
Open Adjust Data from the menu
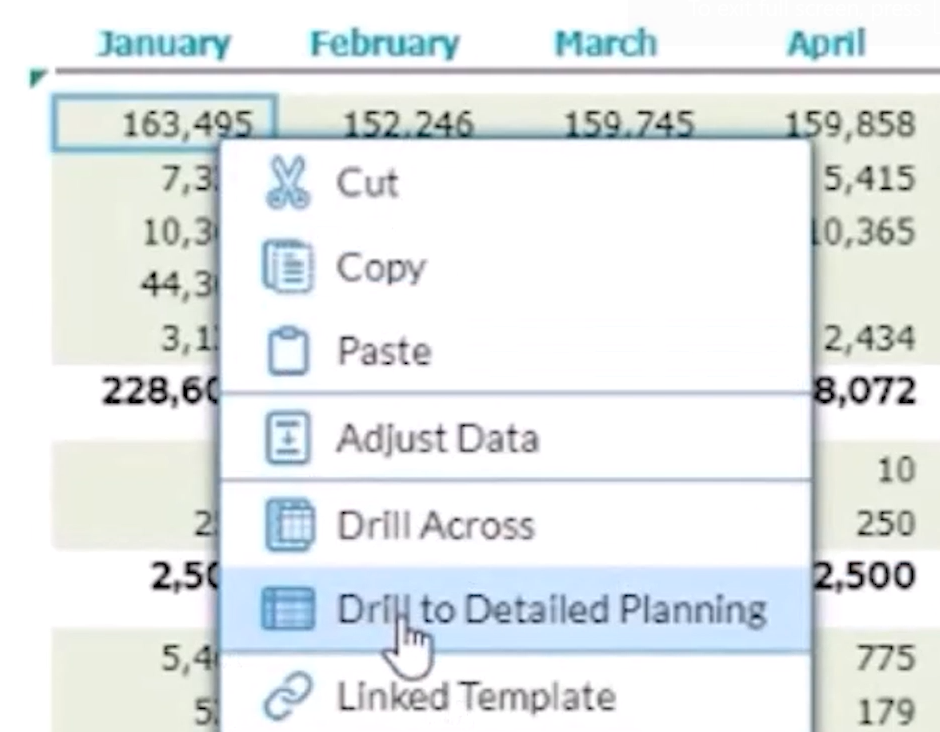coord(438,437)
